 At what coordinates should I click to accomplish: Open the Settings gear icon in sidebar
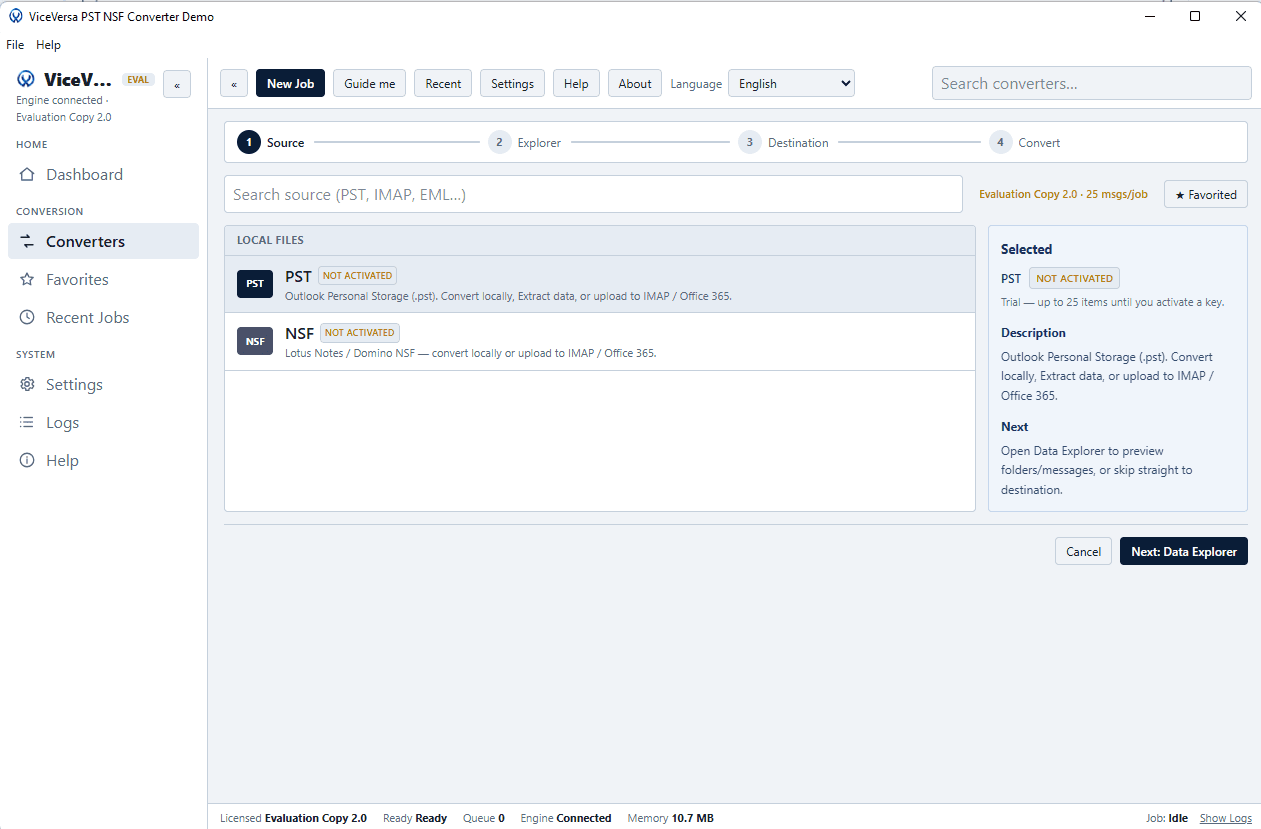(28, 385)
